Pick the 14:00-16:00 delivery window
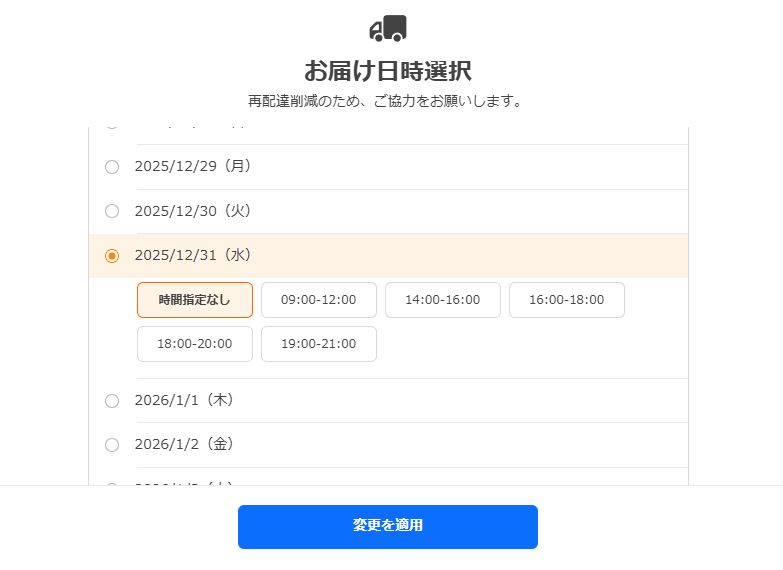 point(443,300)
